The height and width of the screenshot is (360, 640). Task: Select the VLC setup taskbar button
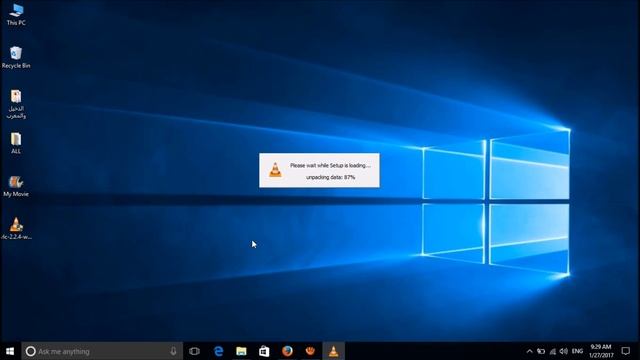(x=333, y=351)
